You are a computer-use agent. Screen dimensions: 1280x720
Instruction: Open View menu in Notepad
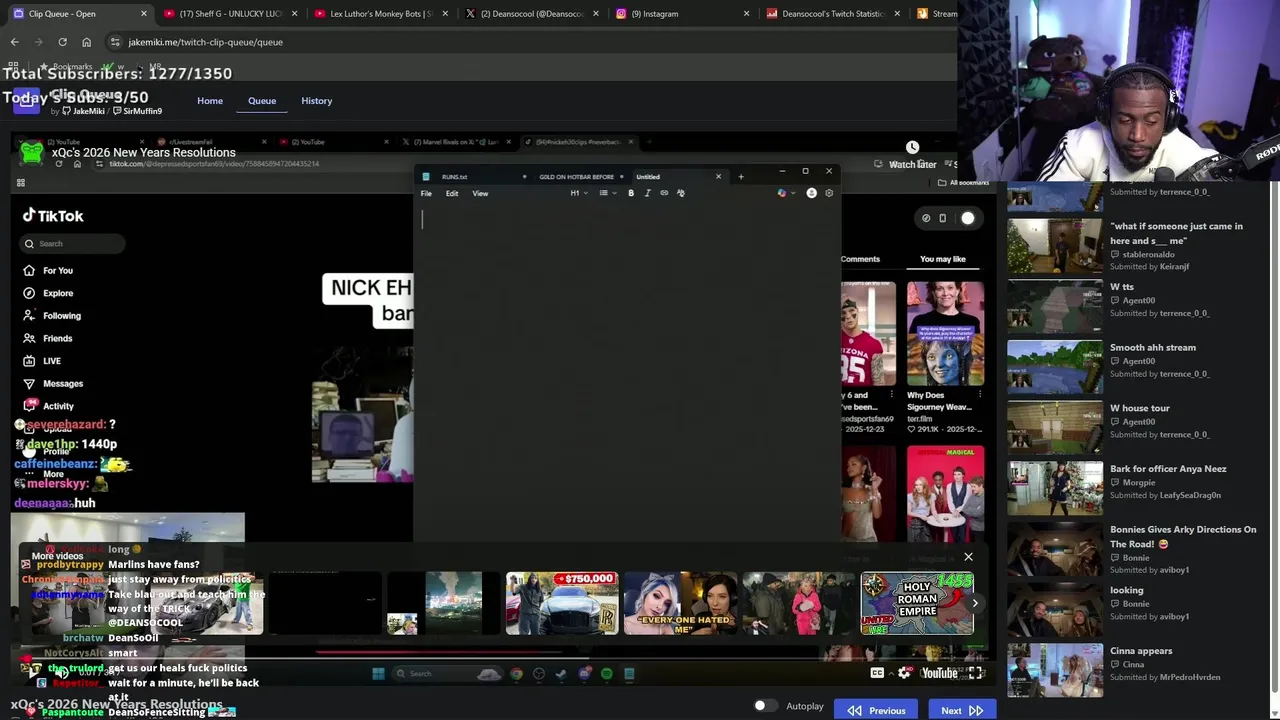(480, 193)
